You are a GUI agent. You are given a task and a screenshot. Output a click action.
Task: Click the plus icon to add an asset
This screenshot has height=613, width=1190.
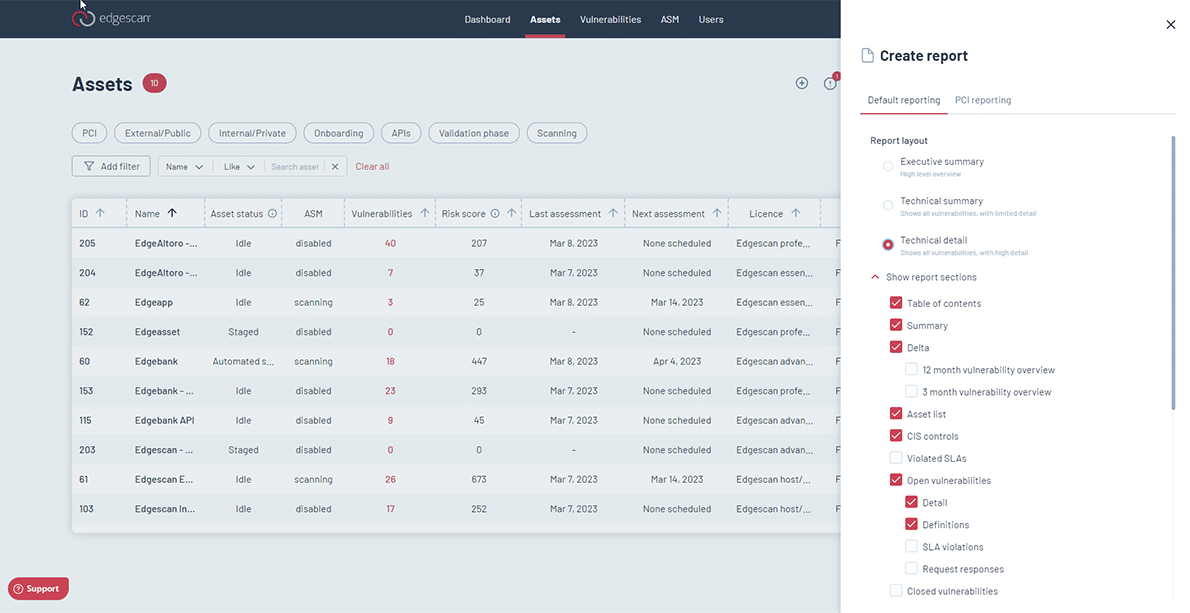click(x=801, y=83)
